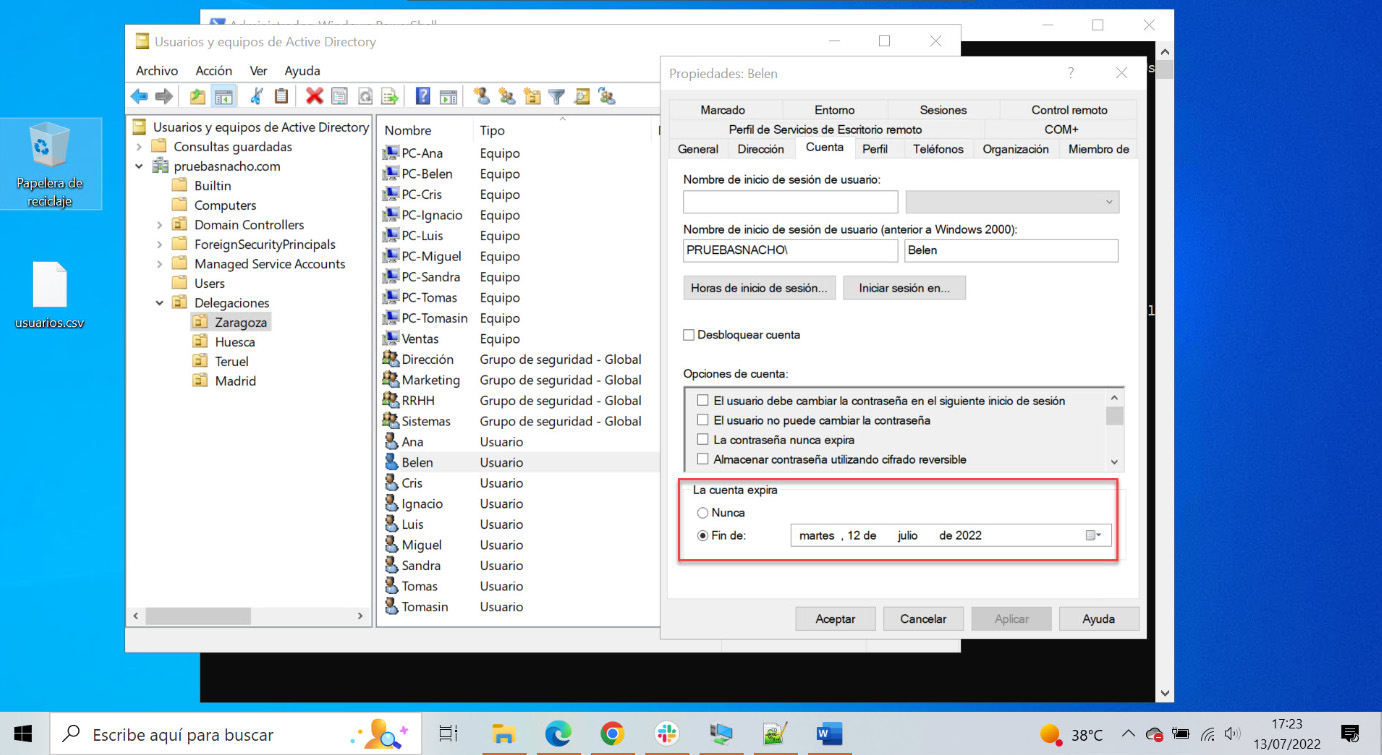Screen dimensions: 1382x755
Task: Select the Nunca radio button
Action: (x=702, y=513)
